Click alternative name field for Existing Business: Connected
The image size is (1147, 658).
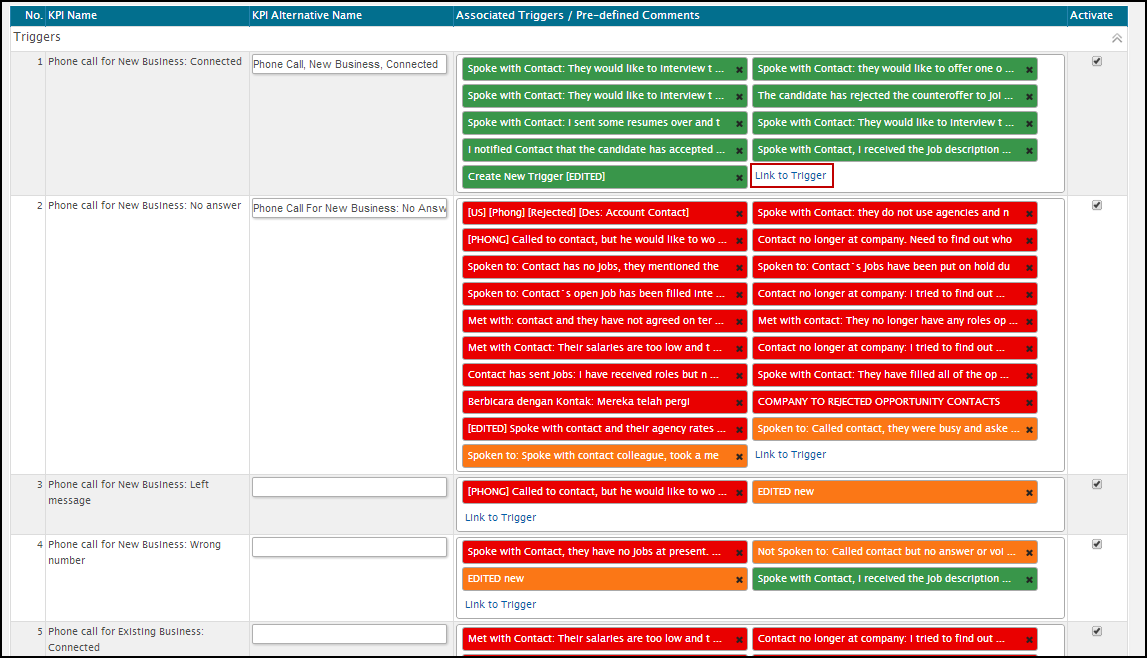point(350,634)
